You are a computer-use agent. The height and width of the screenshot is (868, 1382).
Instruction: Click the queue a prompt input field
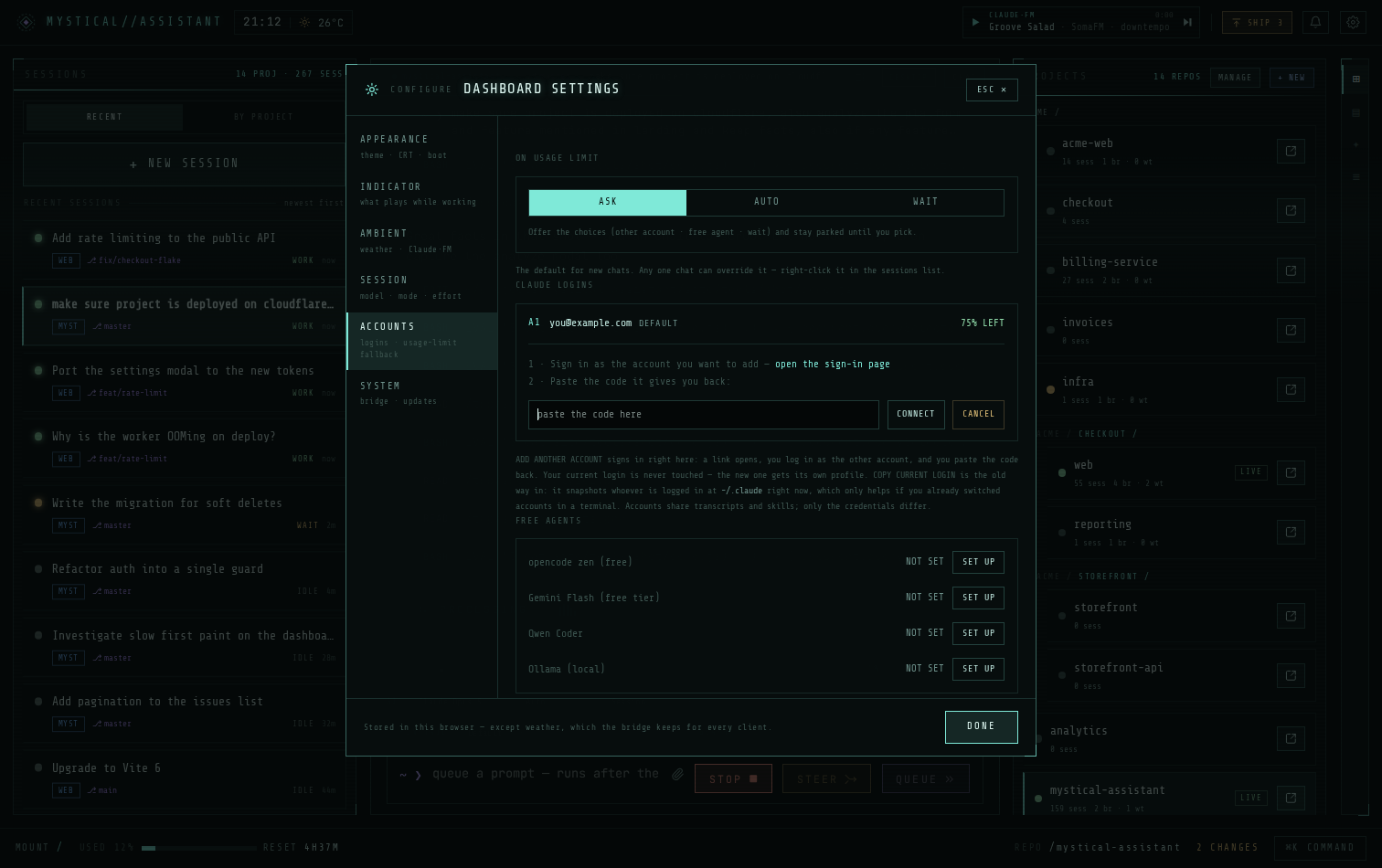coord(546,774)
